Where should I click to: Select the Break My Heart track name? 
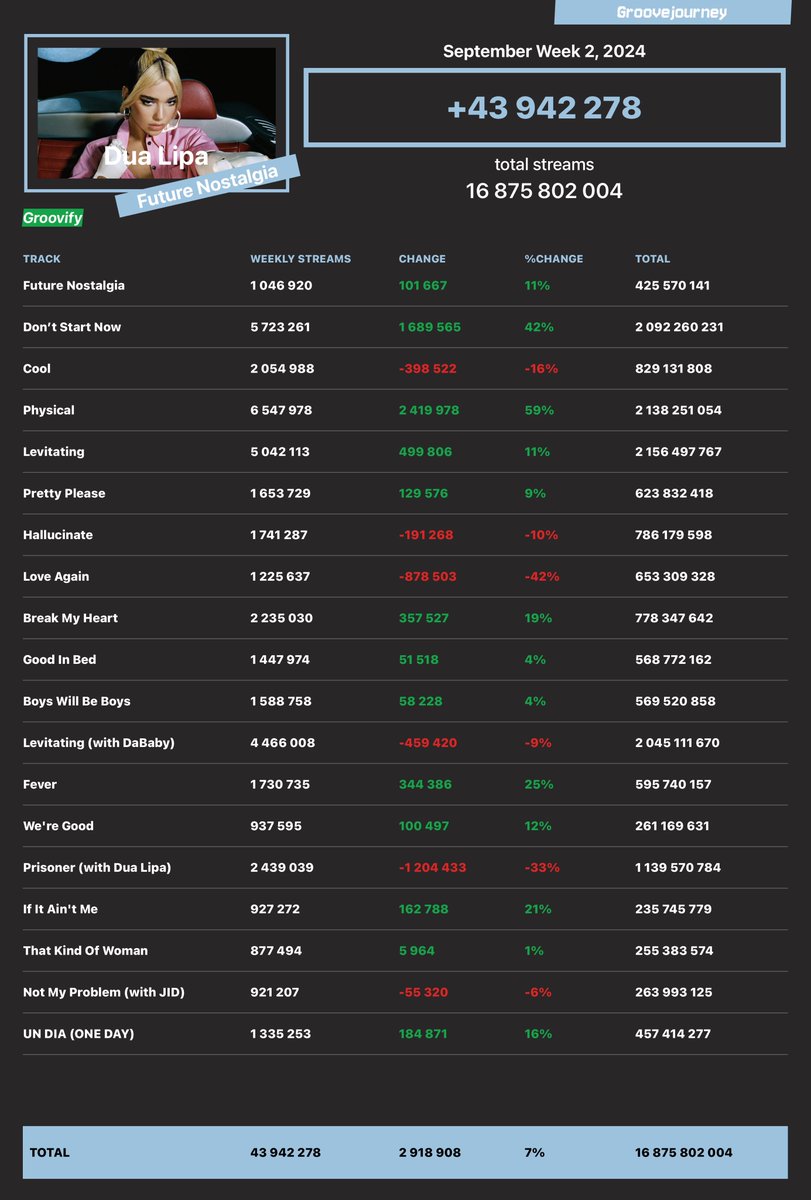[x=70, y=618]
